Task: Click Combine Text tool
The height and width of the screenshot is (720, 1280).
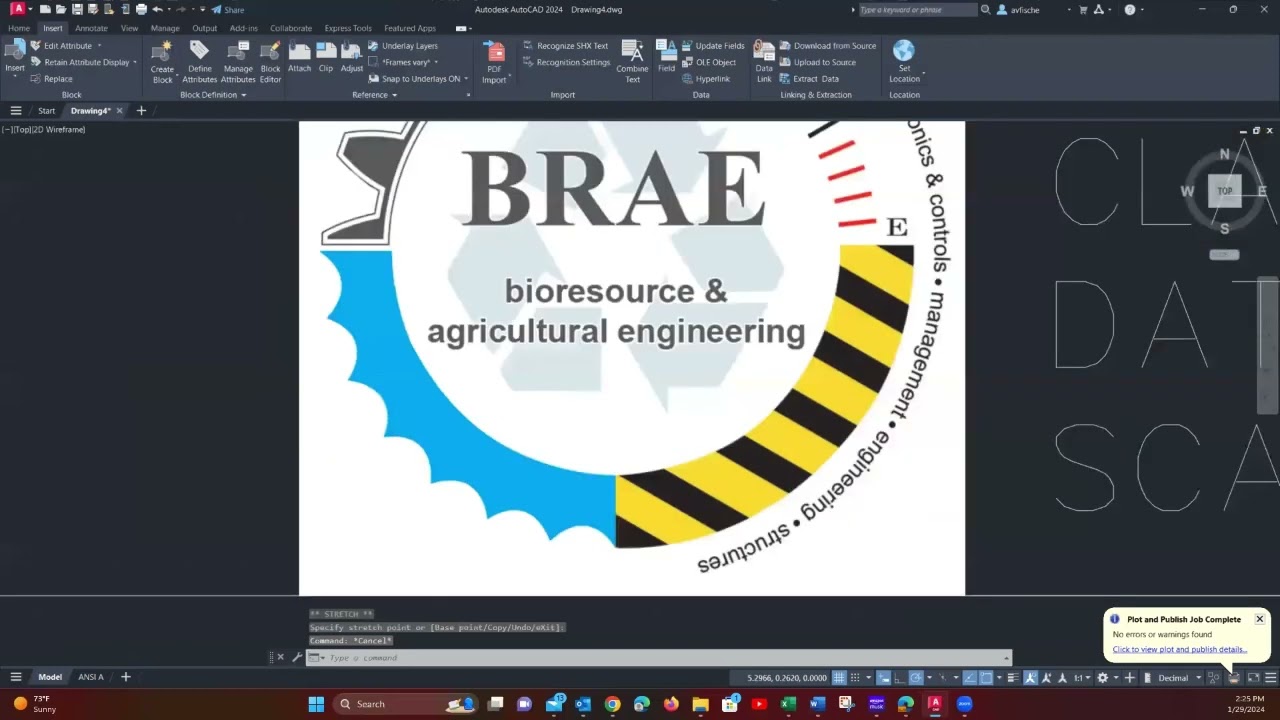Action: (x=632, y=62)
